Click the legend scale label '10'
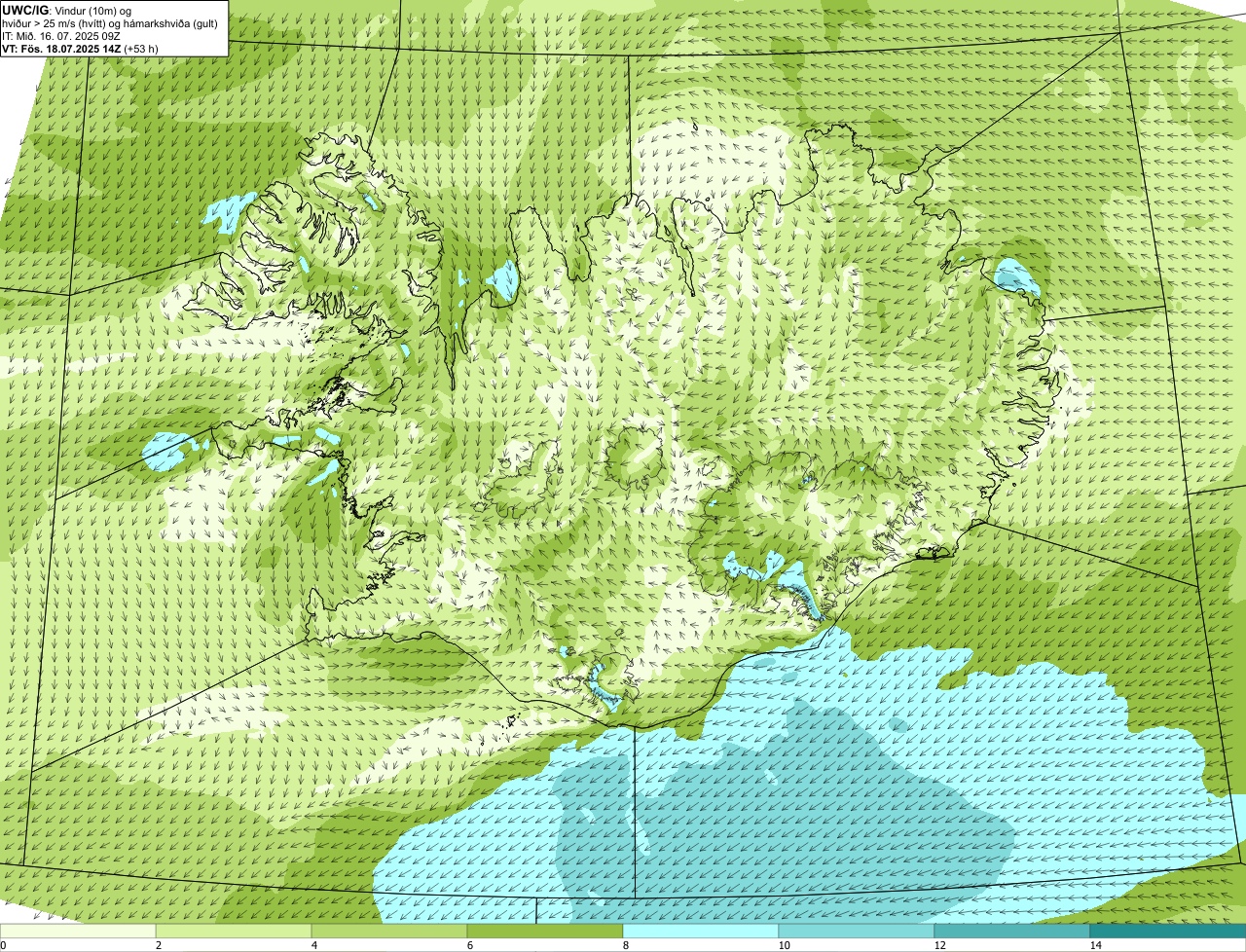 coord(784,945)
